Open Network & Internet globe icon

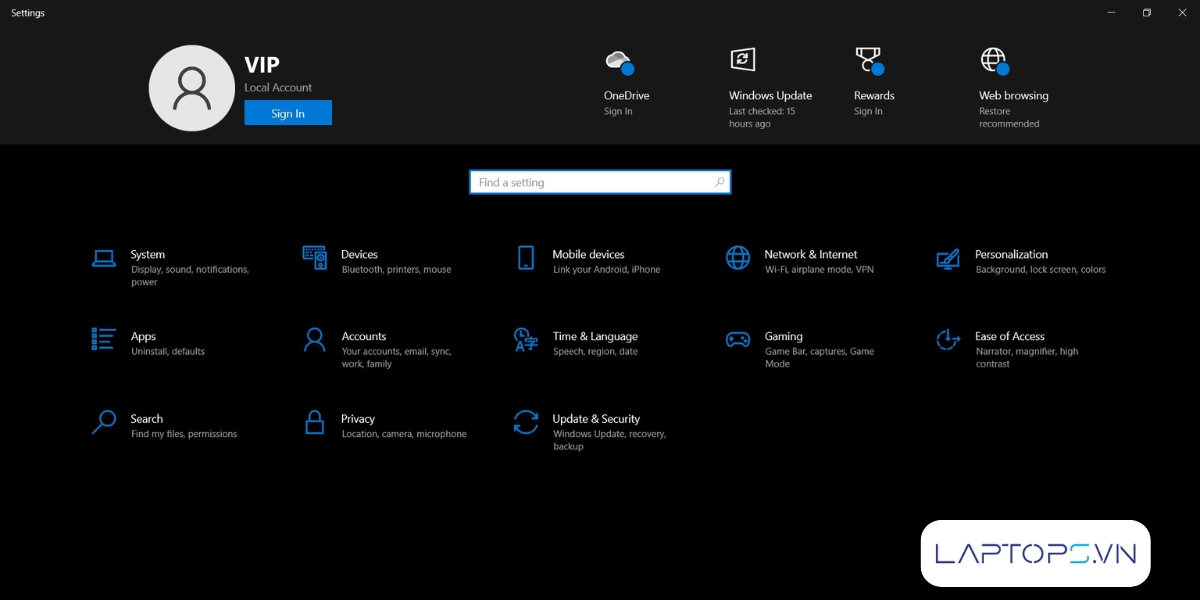click(x=738, y=258)
